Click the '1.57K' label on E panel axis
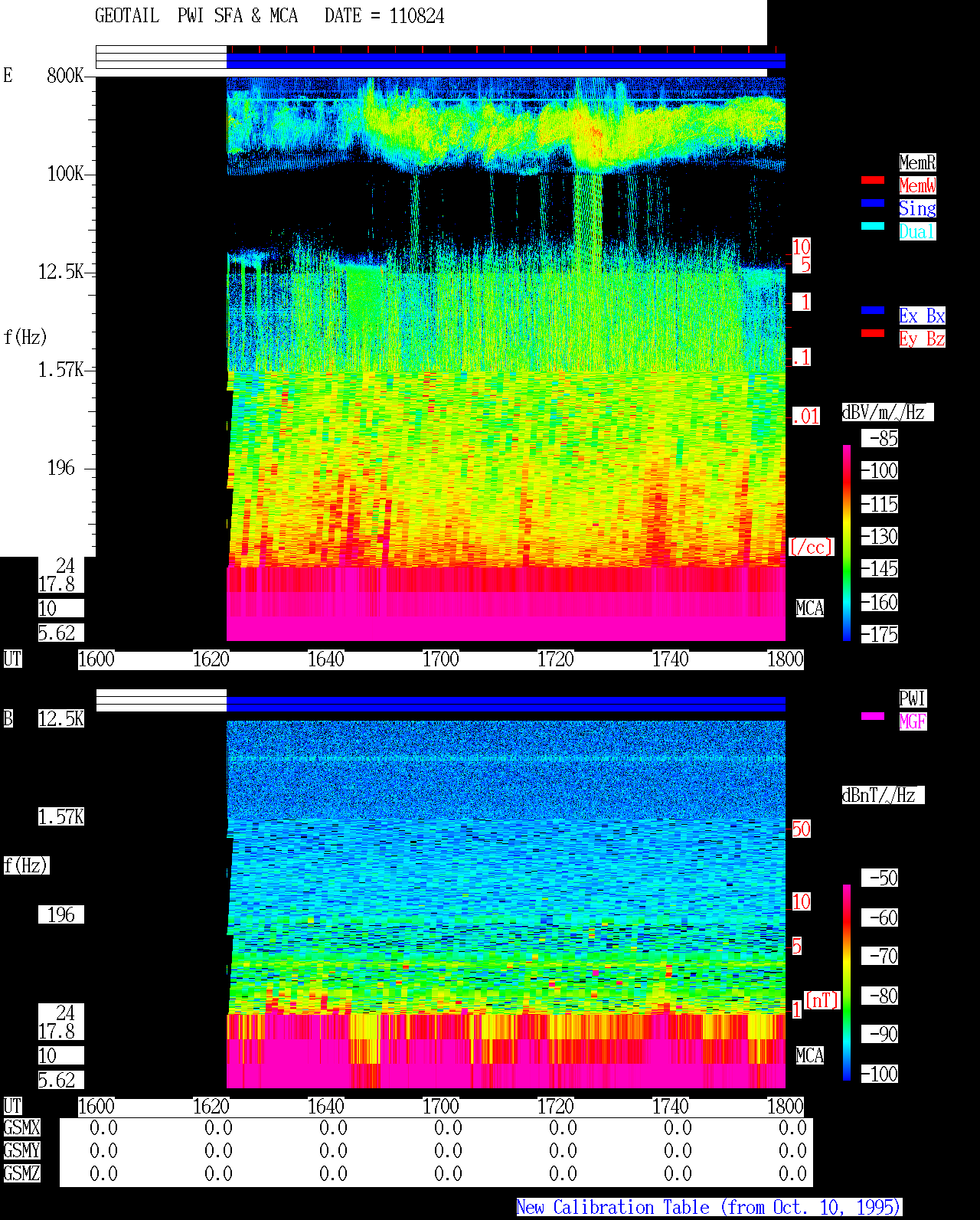Screen dimensions: 980x1220 (x=61, y=369)
